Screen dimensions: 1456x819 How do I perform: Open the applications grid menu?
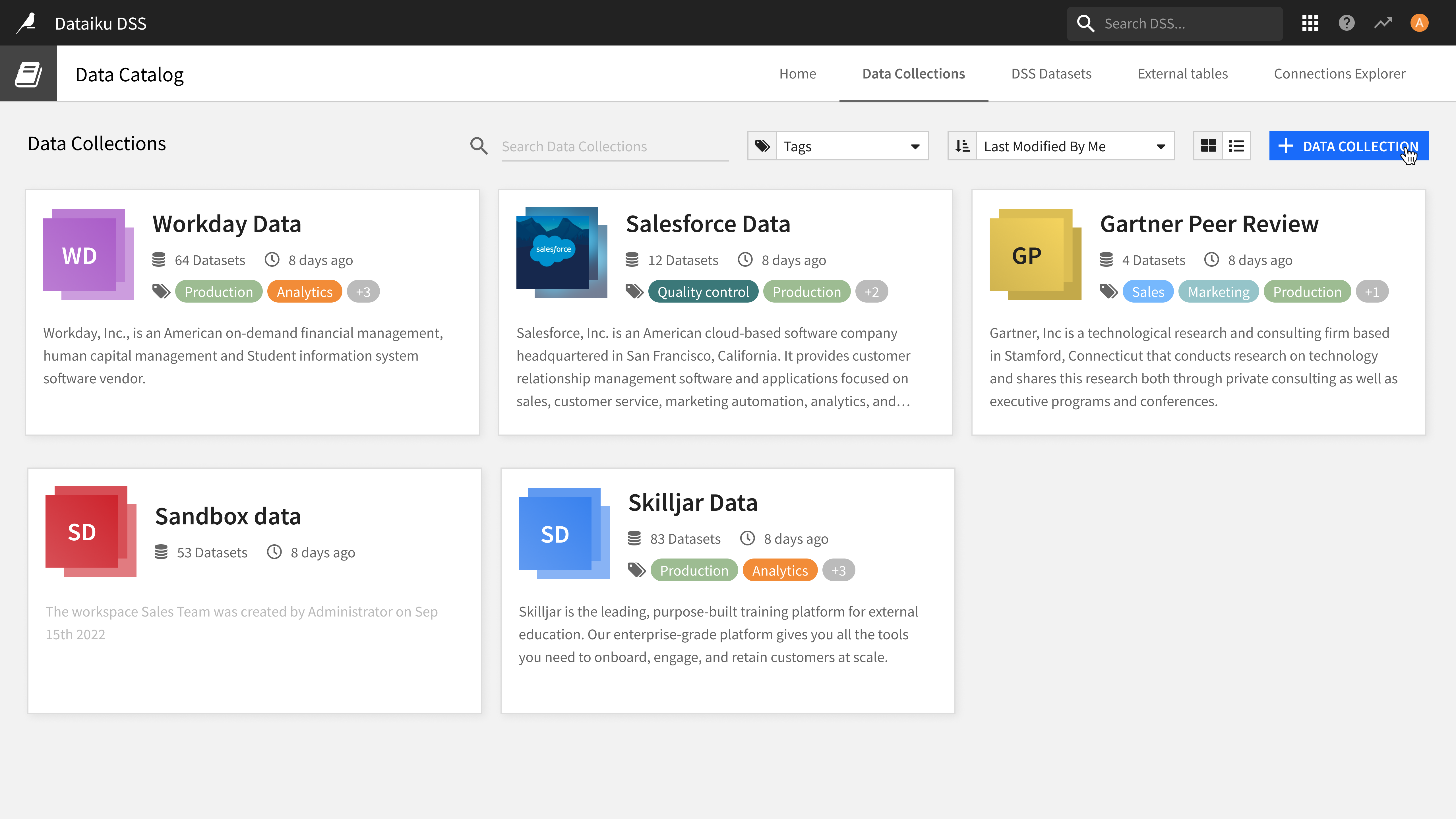(x=1310, y=23)
